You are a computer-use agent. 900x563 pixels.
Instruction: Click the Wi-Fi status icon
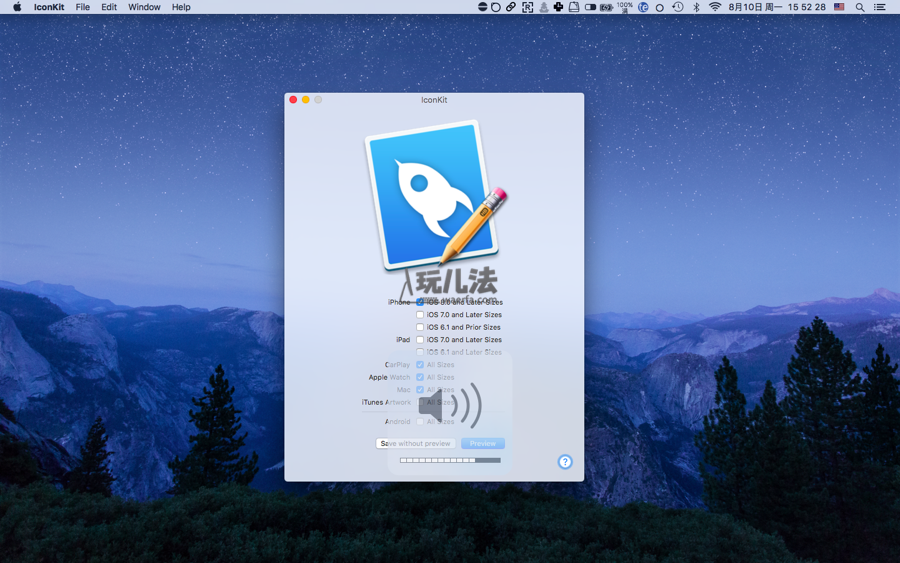click(x=715, y=7)
